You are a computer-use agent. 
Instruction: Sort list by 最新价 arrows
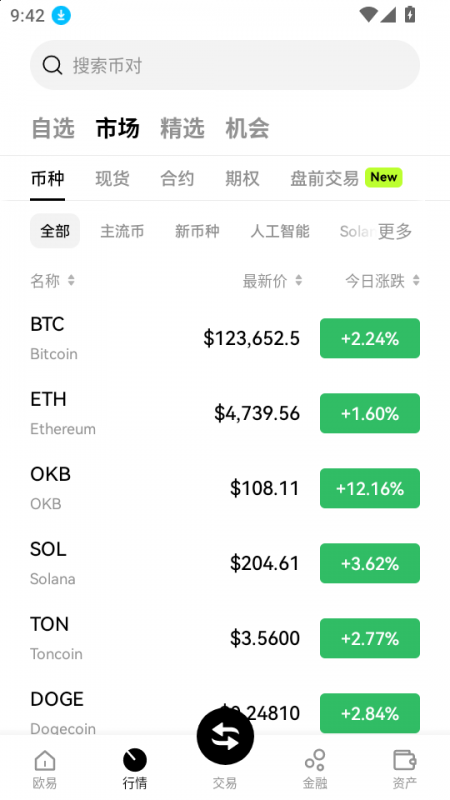point(299,280)
